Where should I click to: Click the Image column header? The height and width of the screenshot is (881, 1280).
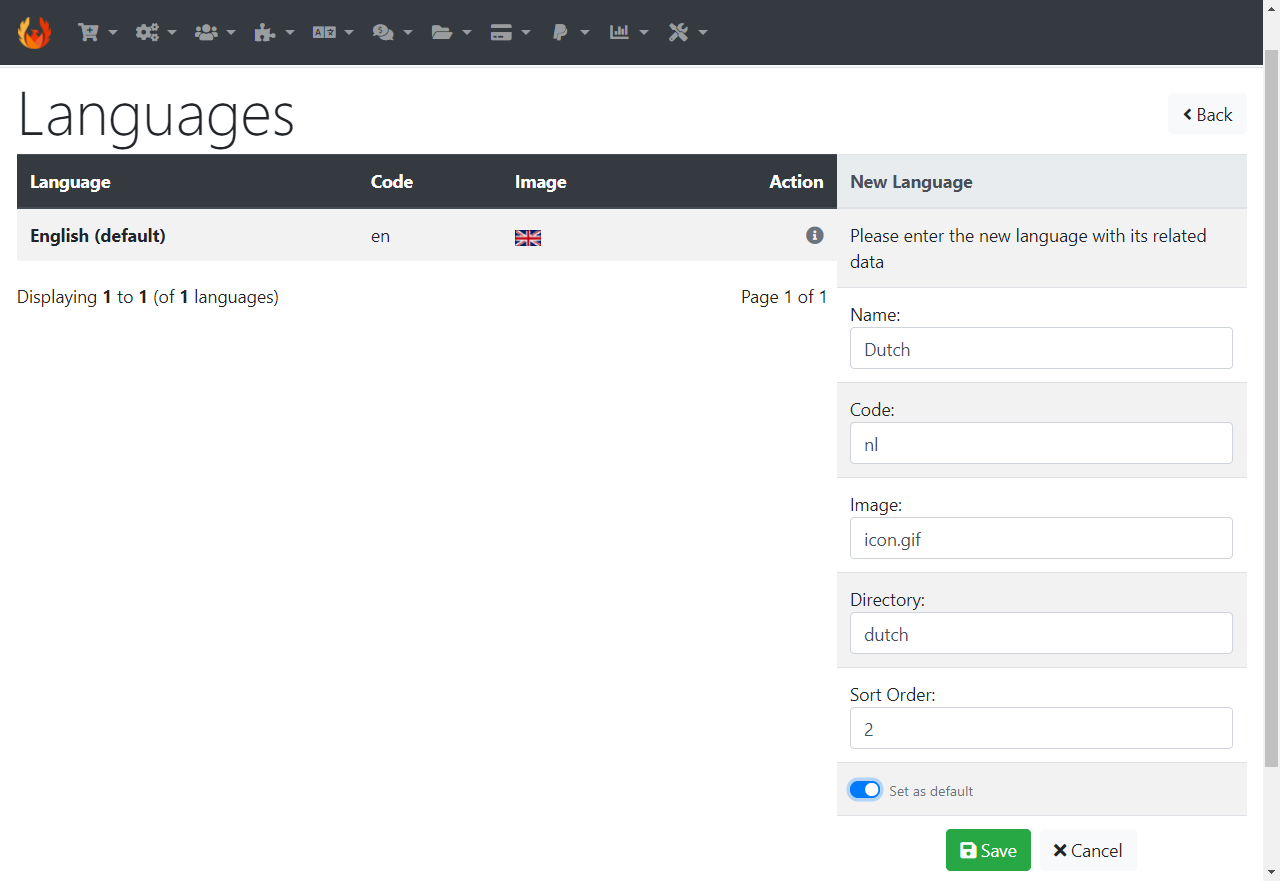[541, 182]
